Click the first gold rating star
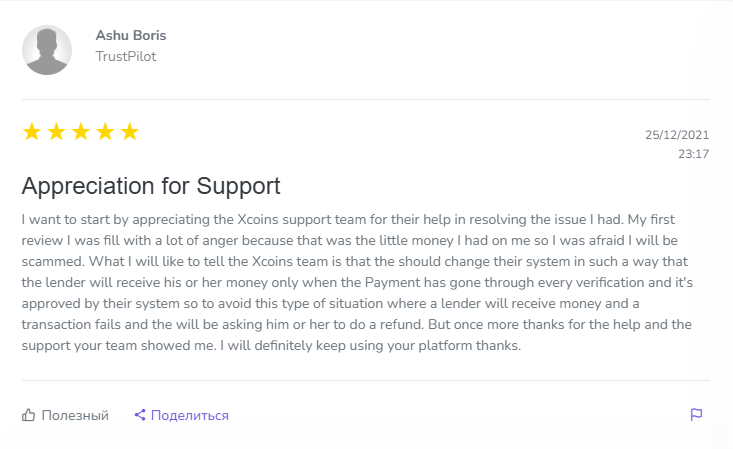 [x=32, y=132]
